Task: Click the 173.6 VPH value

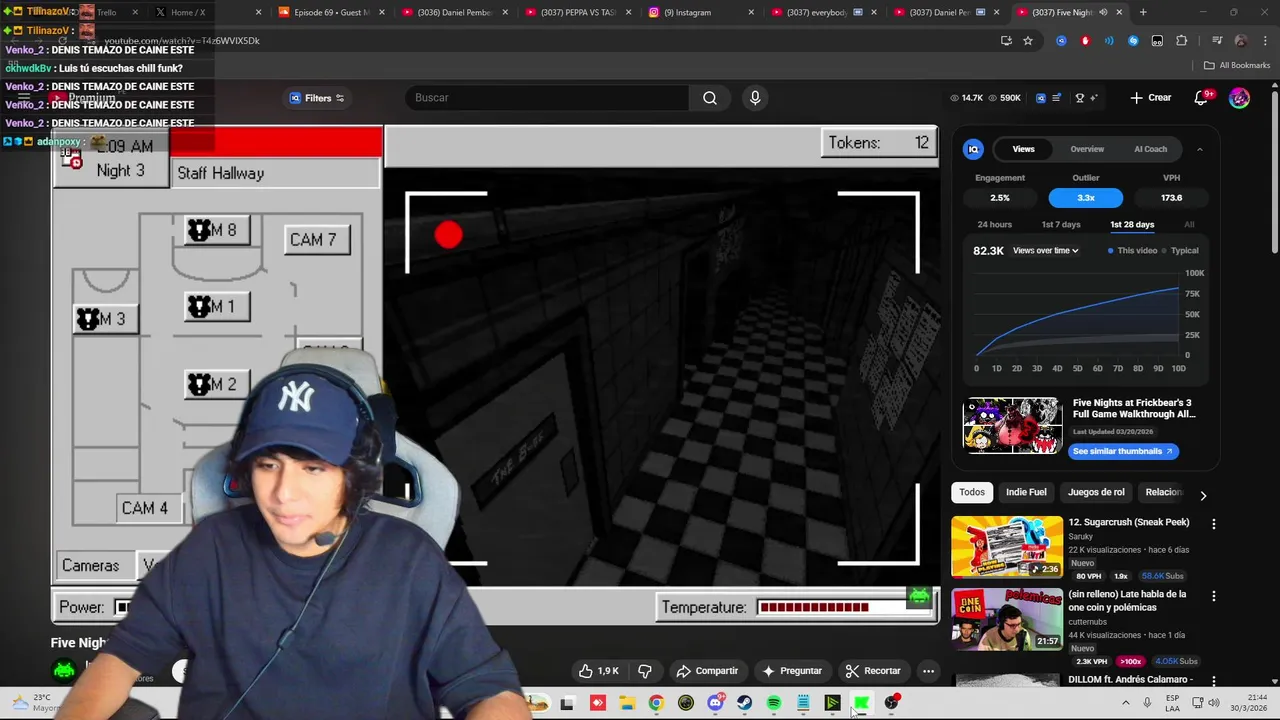Action: pos(1171,198)
